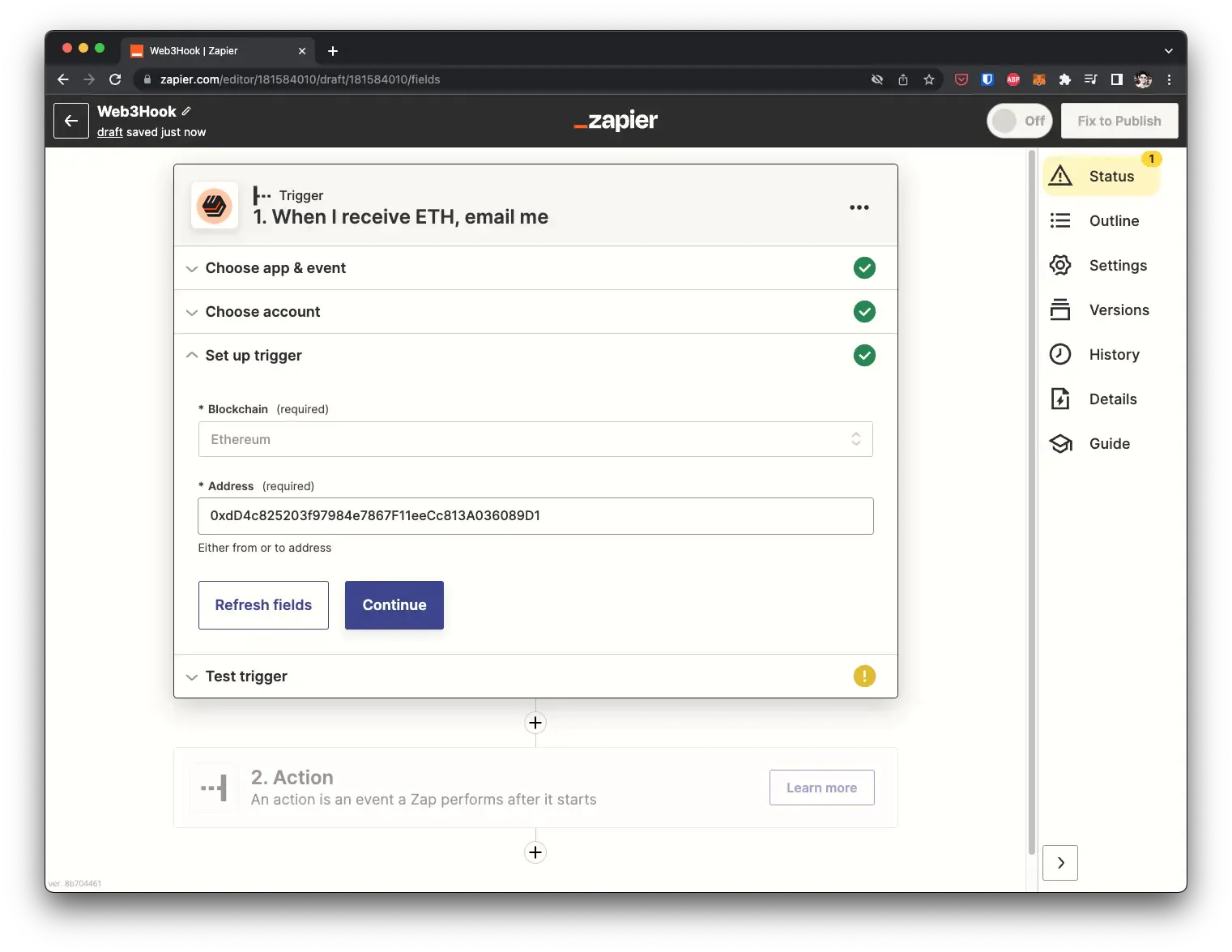Open the Details panel

coord(1102,399)
